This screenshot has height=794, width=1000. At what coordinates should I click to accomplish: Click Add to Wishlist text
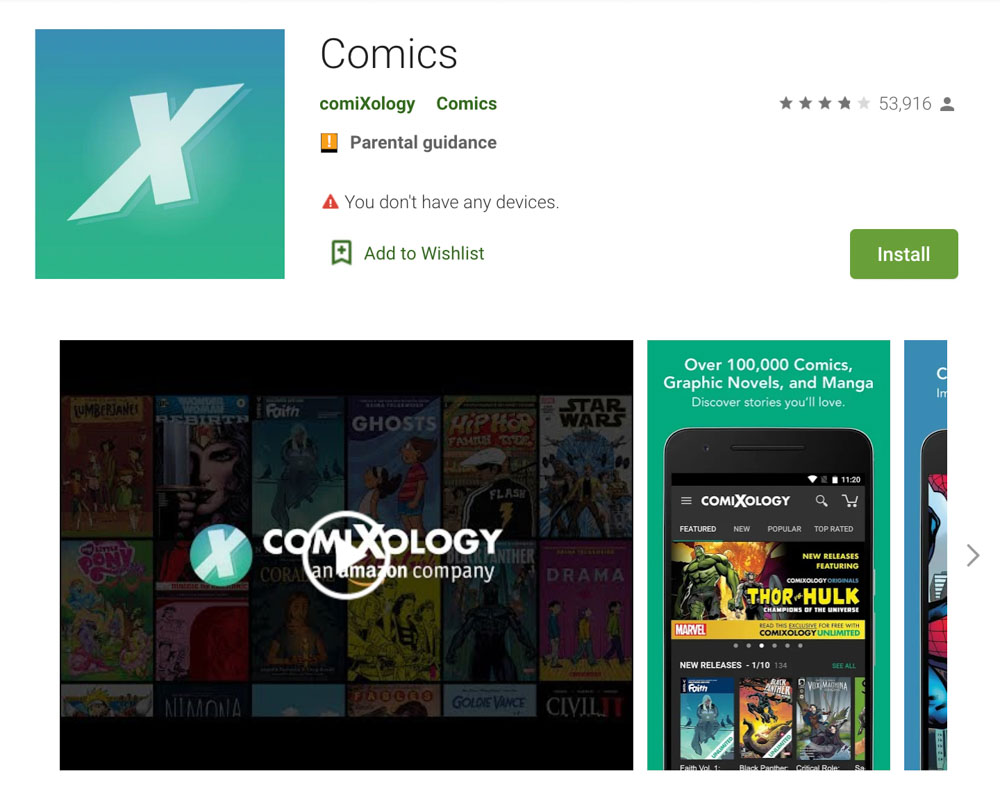(424, 253)
